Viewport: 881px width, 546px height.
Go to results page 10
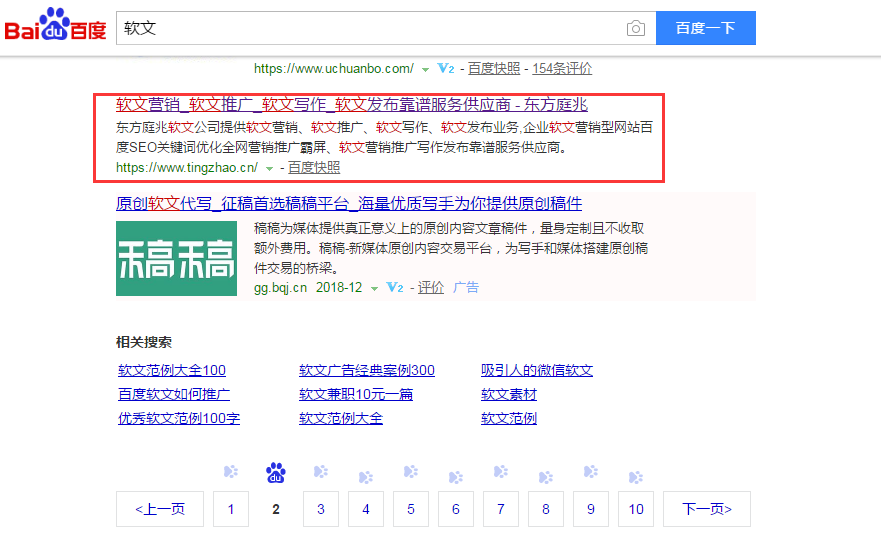(x=636, y=509)
